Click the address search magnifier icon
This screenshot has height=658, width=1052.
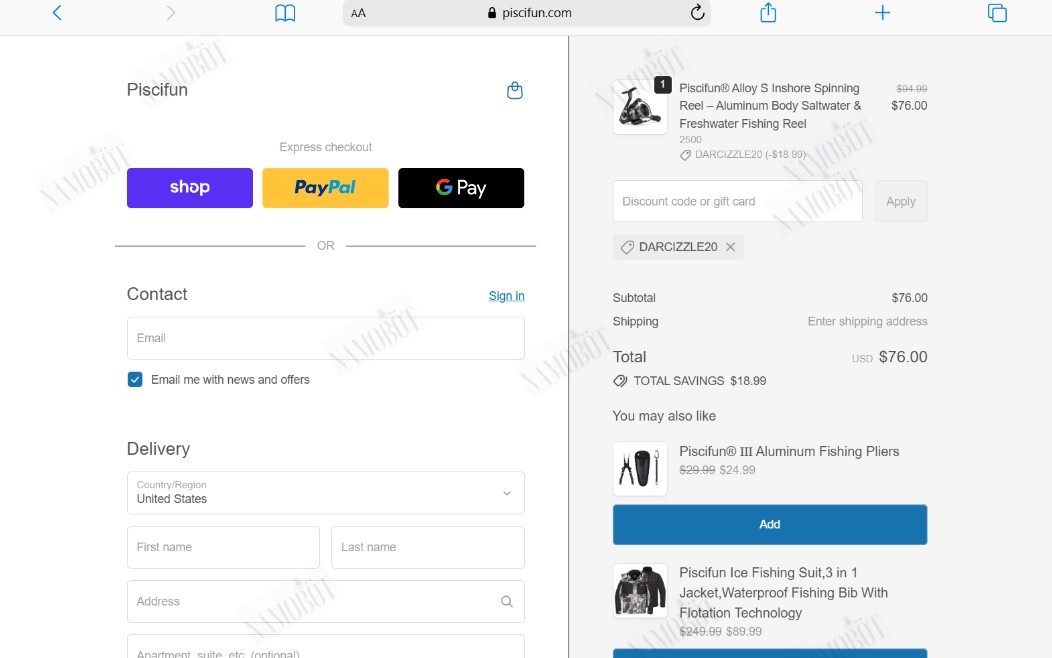(507, 602)
